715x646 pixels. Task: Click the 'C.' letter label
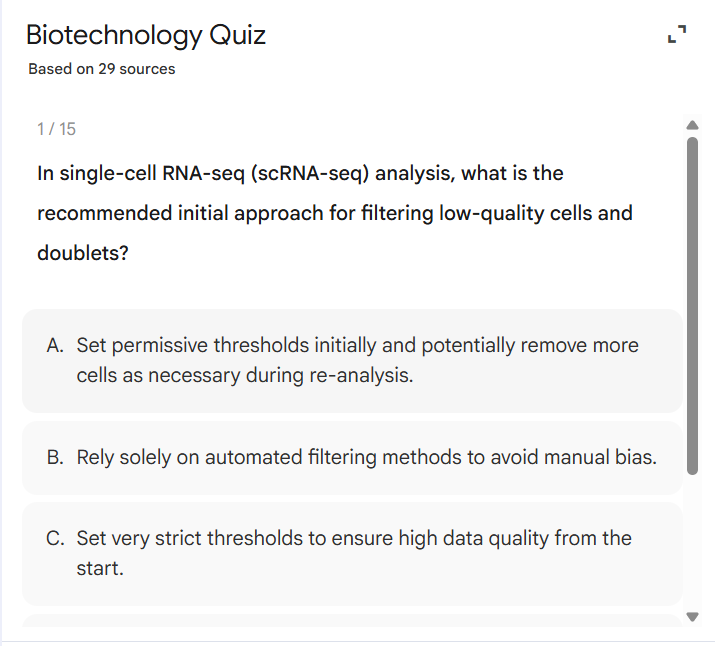coord(56,539)
